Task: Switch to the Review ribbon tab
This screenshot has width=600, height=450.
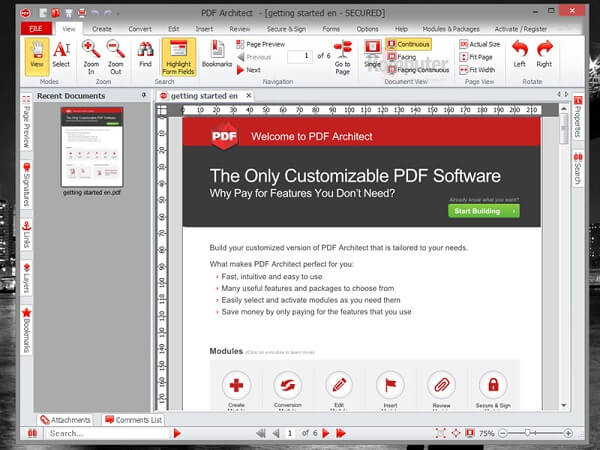Action: click(240, 29)
